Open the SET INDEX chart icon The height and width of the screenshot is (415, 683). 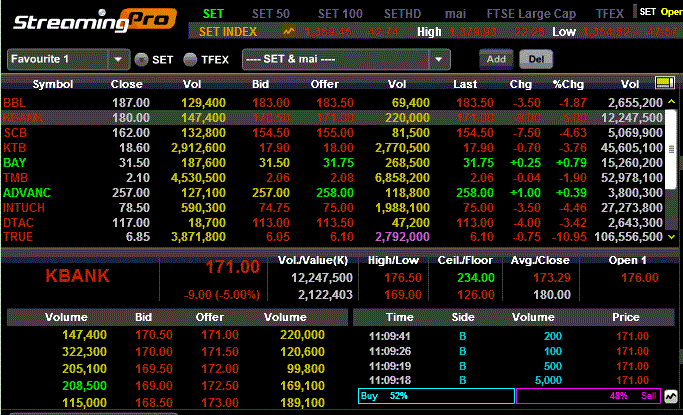(289, 32)
